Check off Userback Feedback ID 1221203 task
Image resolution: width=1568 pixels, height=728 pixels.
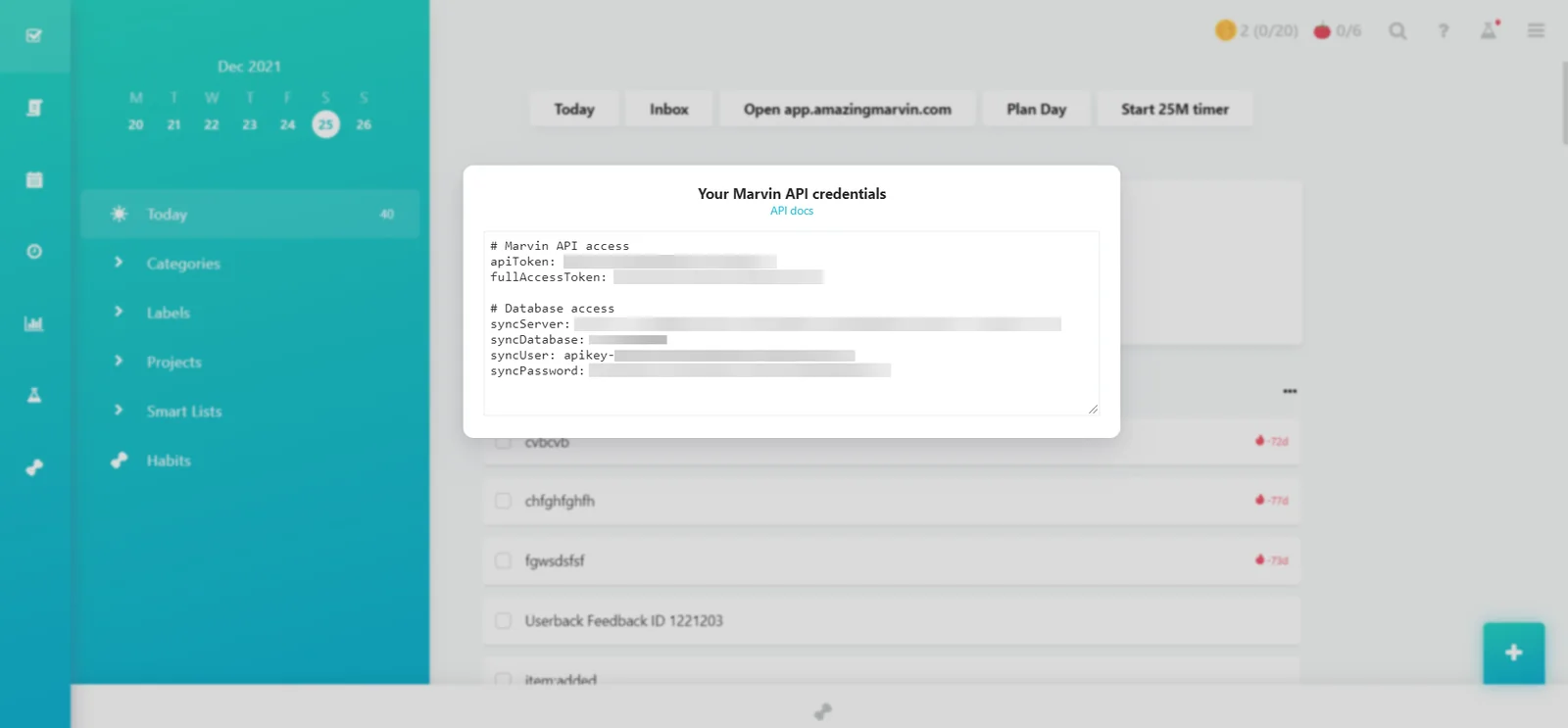click(x=503, y=620)
